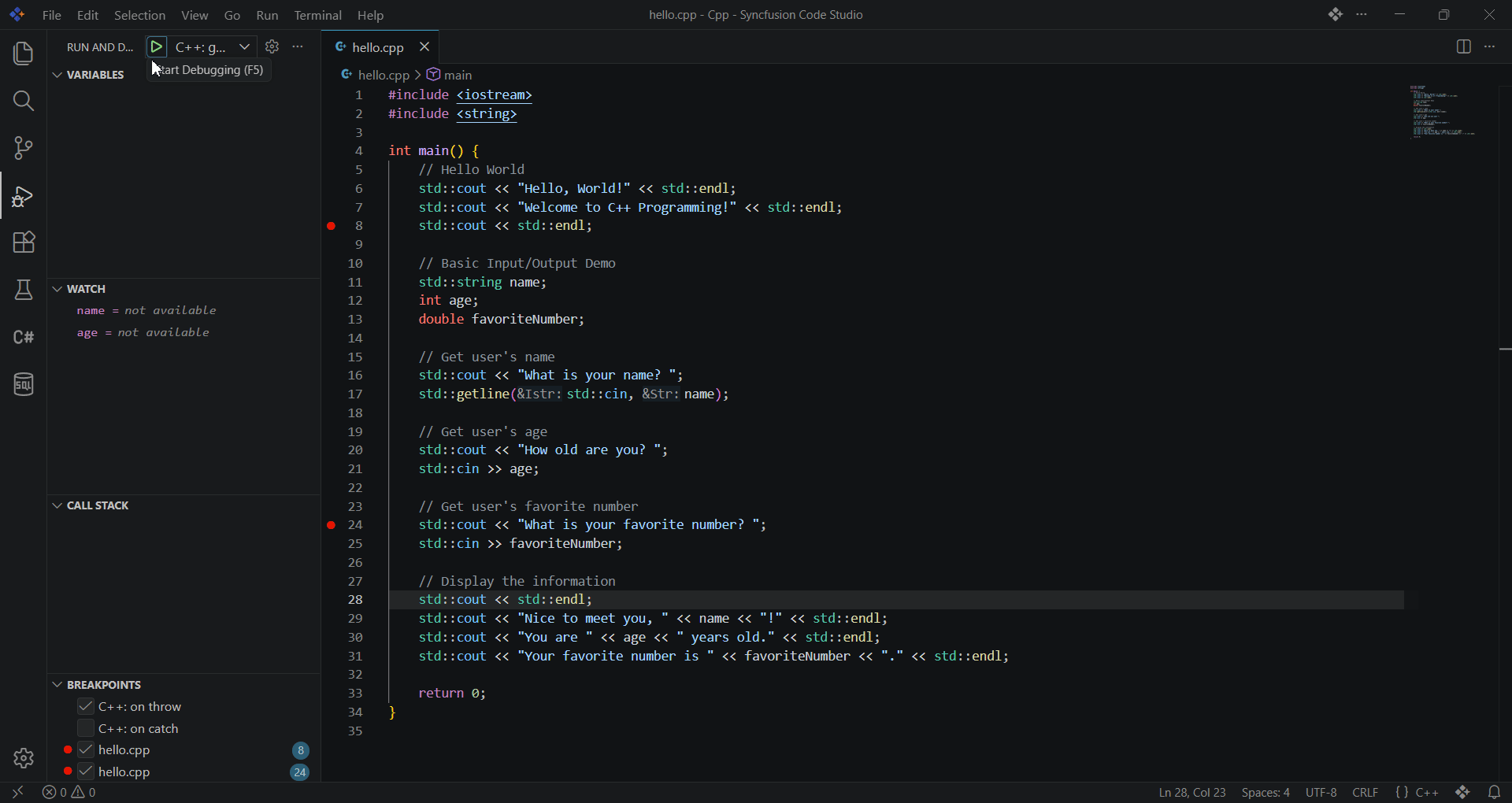
Task: Open the Source Control view icon
Action: pyautogui.click(x=24, y=148)
